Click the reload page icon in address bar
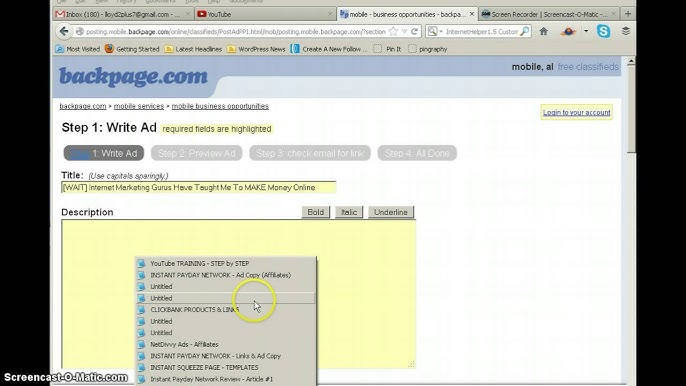 (414, 31)
